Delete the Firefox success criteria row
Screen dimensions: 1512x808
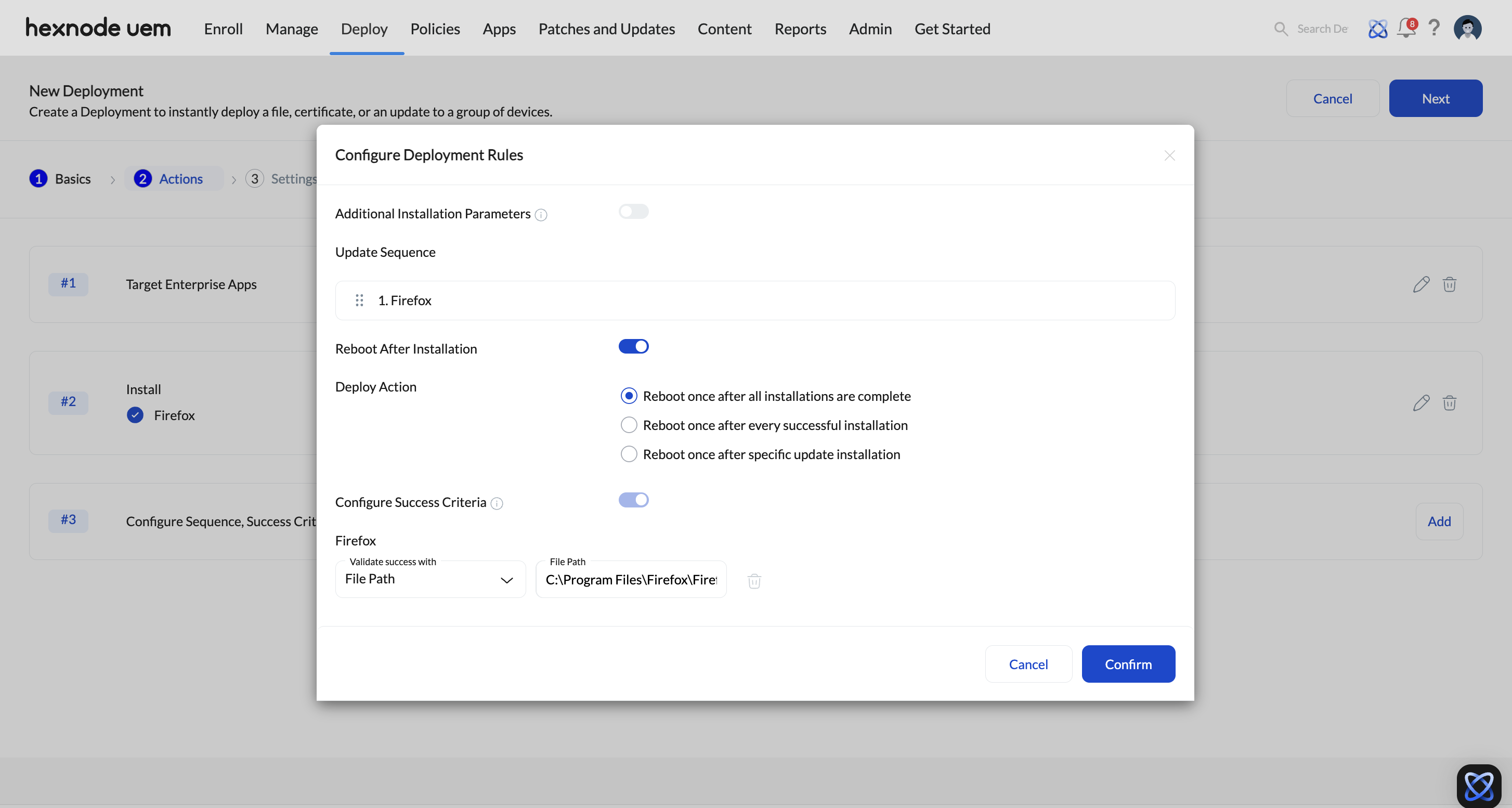click(x=754, y=581)
